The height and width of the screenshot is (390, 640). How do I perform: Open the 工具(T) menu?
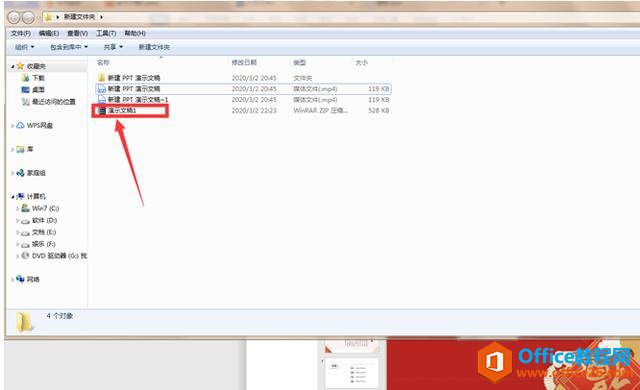coord(106,33)
